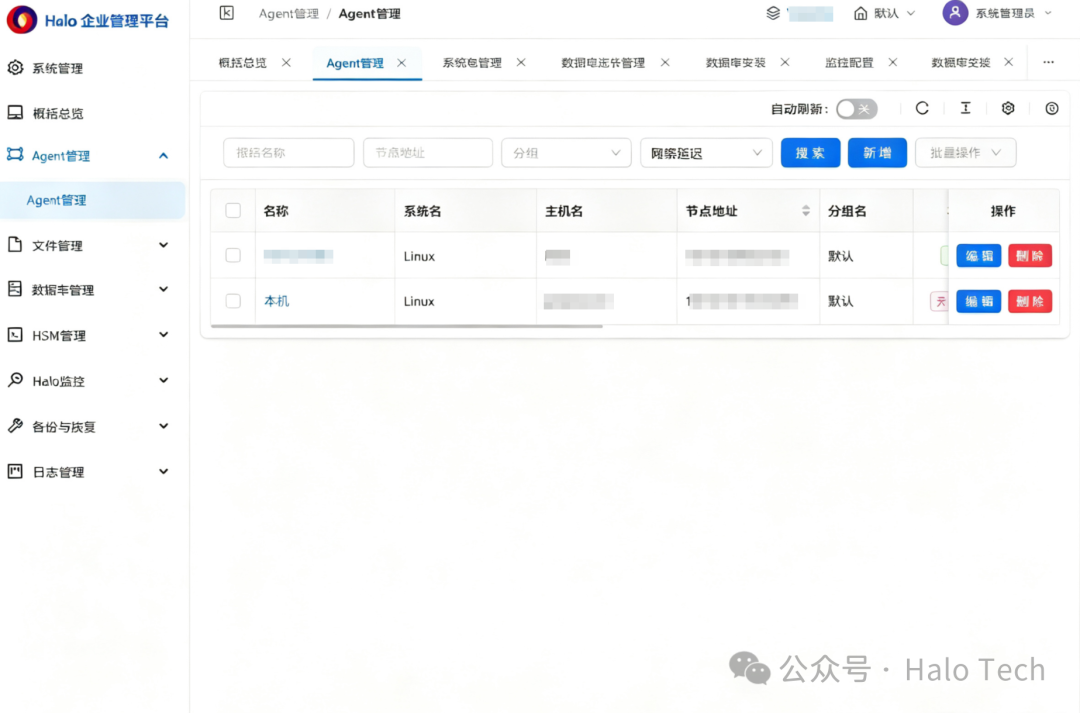Image resolution: width=1080 pixels, height=713 pixels.
Task: Open the 分组 dropdown filter
Action: (566, 153)
